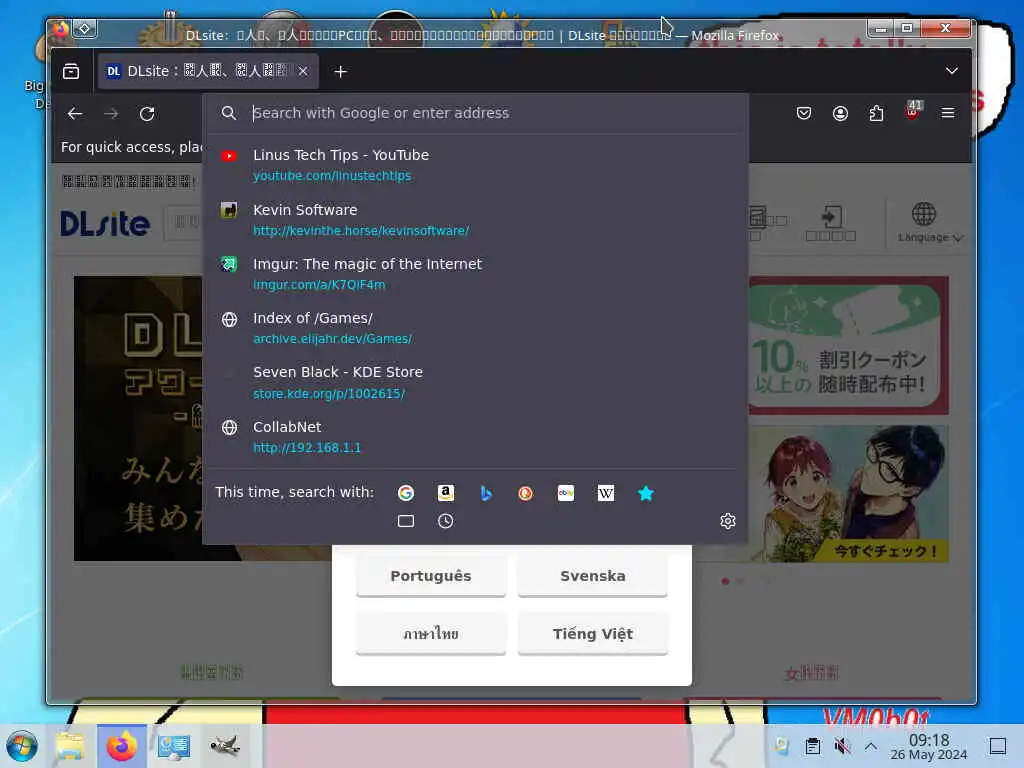This screenshot has width=1024, height=768.
Task: Search history clock icon
Action: click(445, 521)
